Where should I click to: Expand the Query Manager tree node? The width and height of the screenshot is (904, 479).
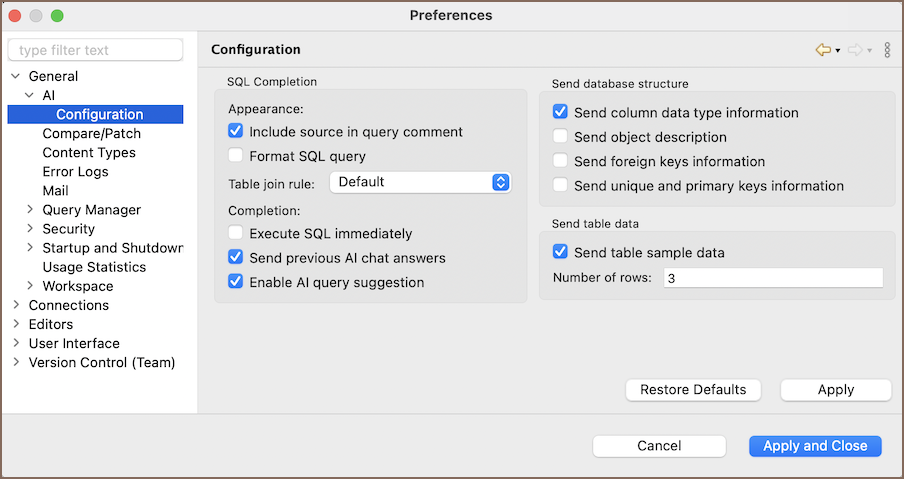29,210
